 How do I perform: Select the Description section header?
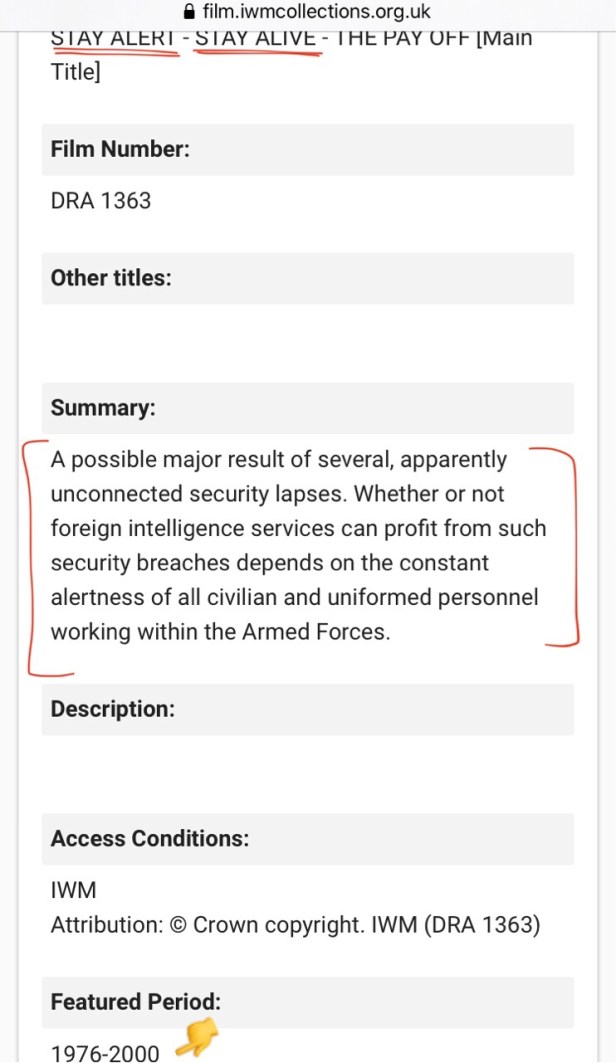point(113,709)
